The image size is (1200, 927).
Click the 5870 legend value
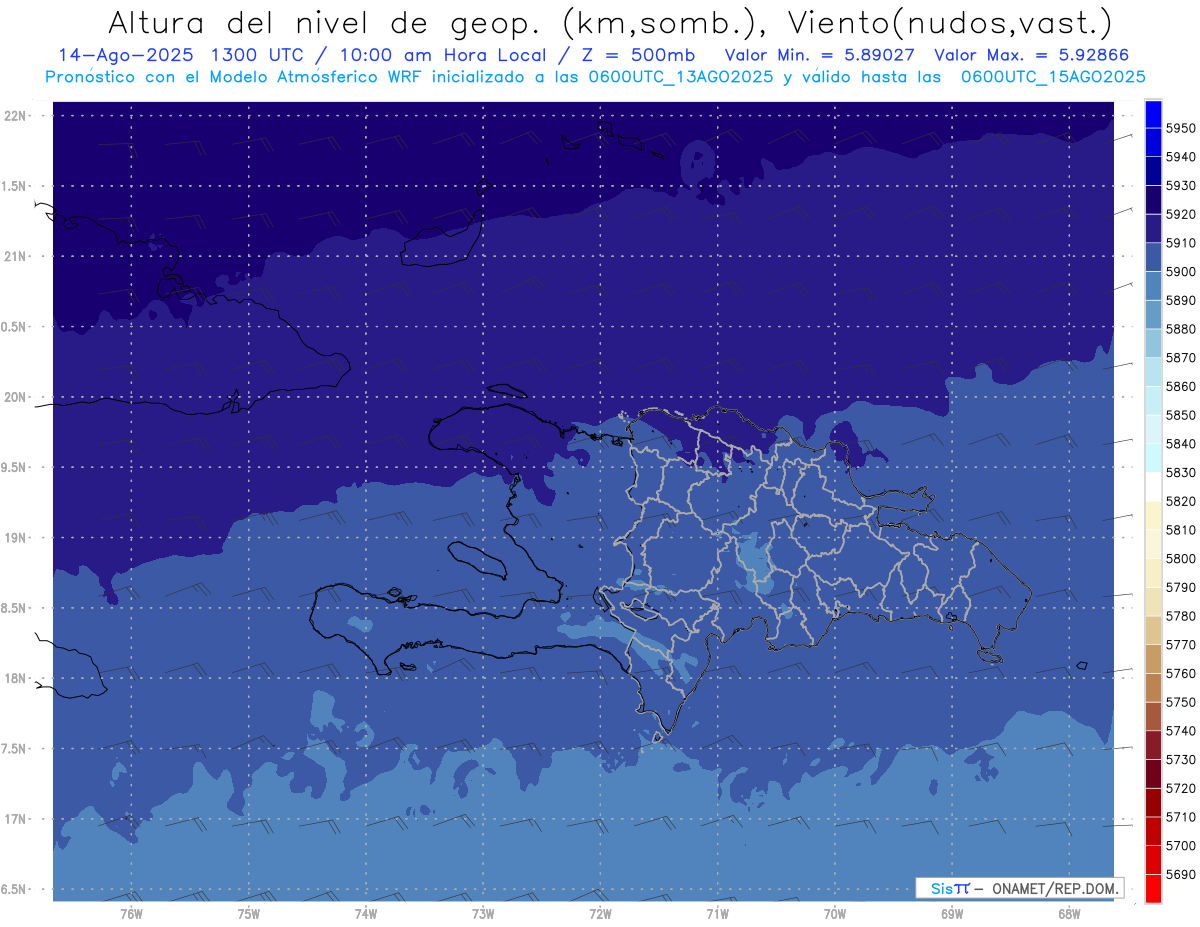[x=1181, y=358]
